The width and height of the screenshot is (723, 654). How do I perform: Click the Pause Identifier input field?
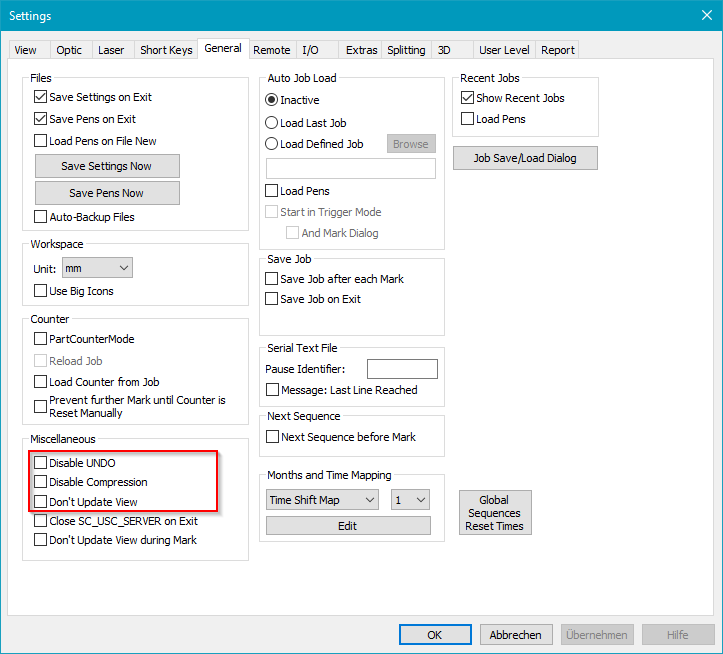[x=402, y=369]
